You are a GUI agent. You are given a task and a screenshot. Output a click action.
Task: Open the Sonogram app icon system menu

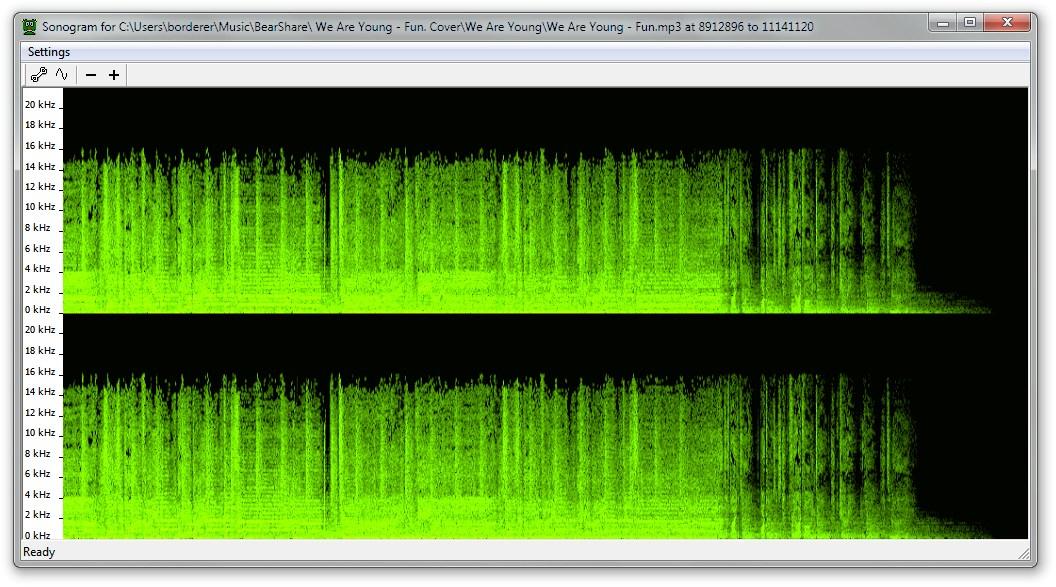click(x=29, y=26)
